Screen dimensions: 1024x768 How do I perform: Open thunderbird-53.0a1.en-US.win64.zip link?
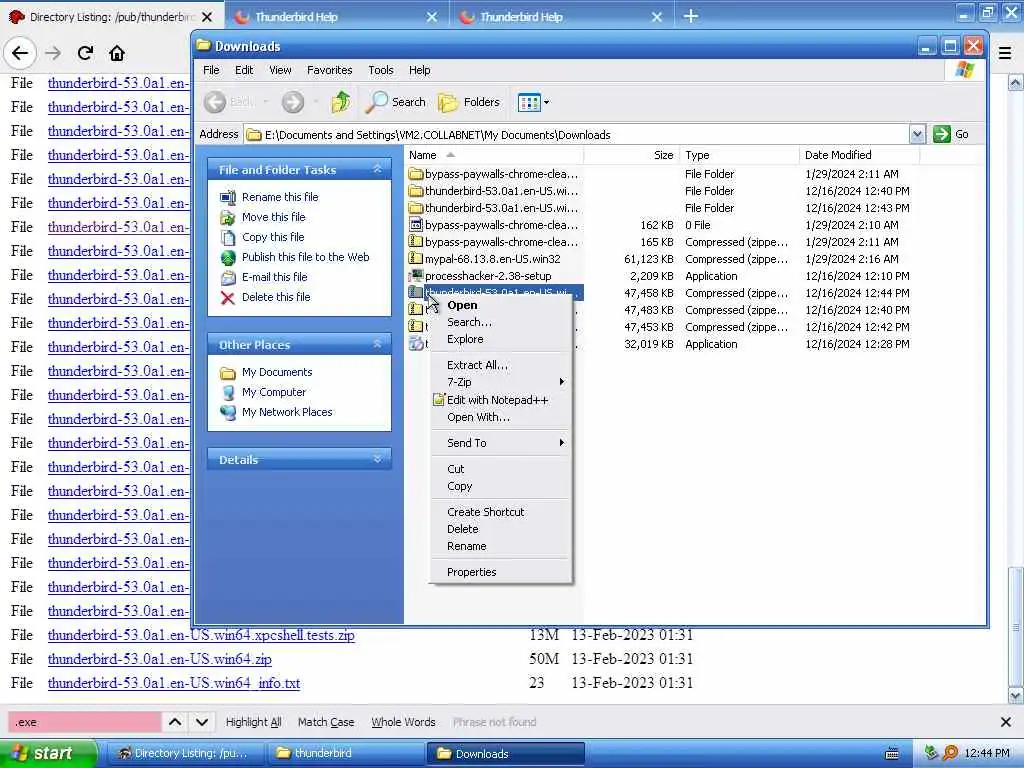click(x=159, y=659)
